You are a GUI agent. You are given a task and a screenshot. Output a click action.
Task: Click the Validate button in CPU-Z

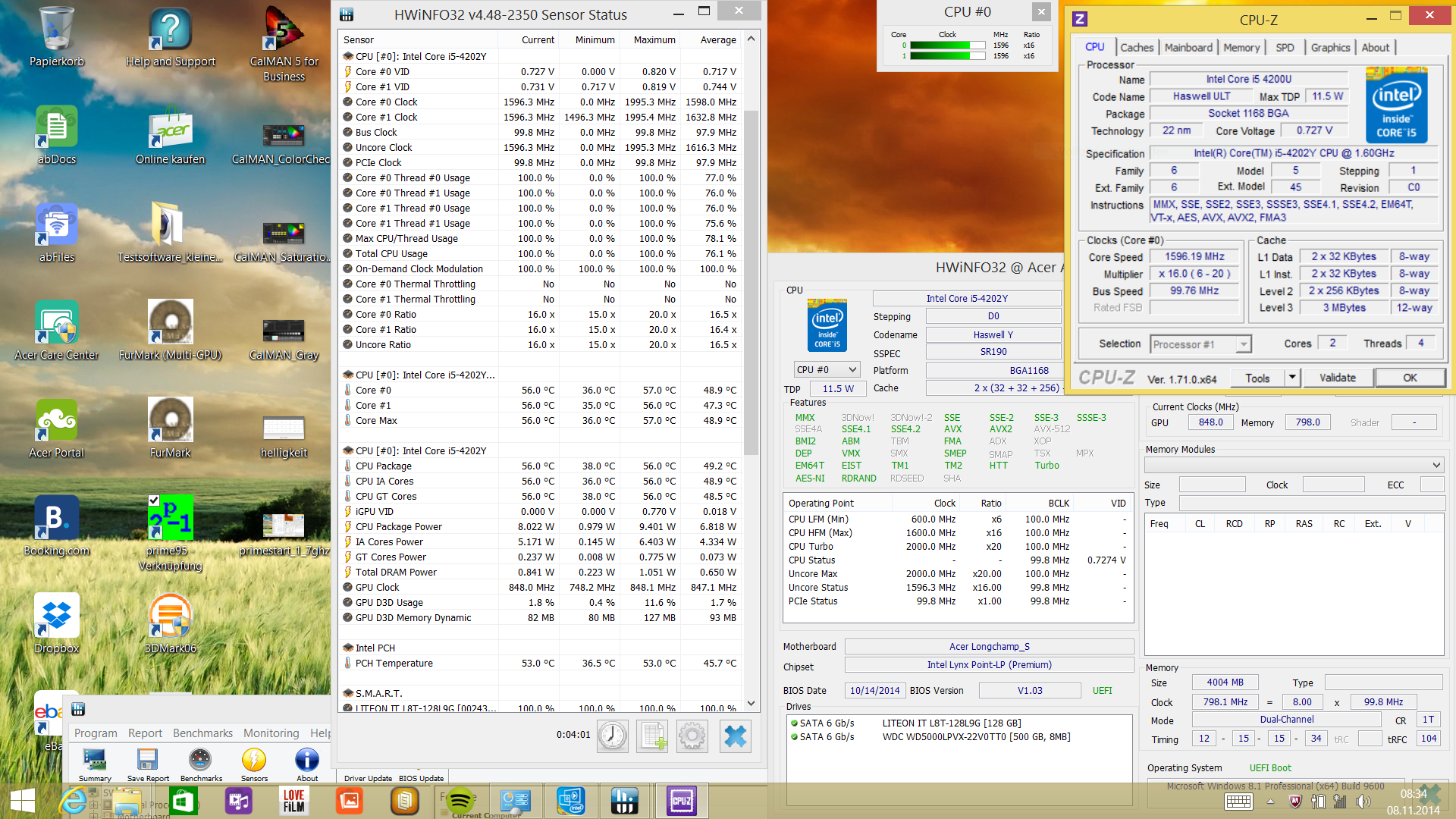click(x=1337, y=378)
